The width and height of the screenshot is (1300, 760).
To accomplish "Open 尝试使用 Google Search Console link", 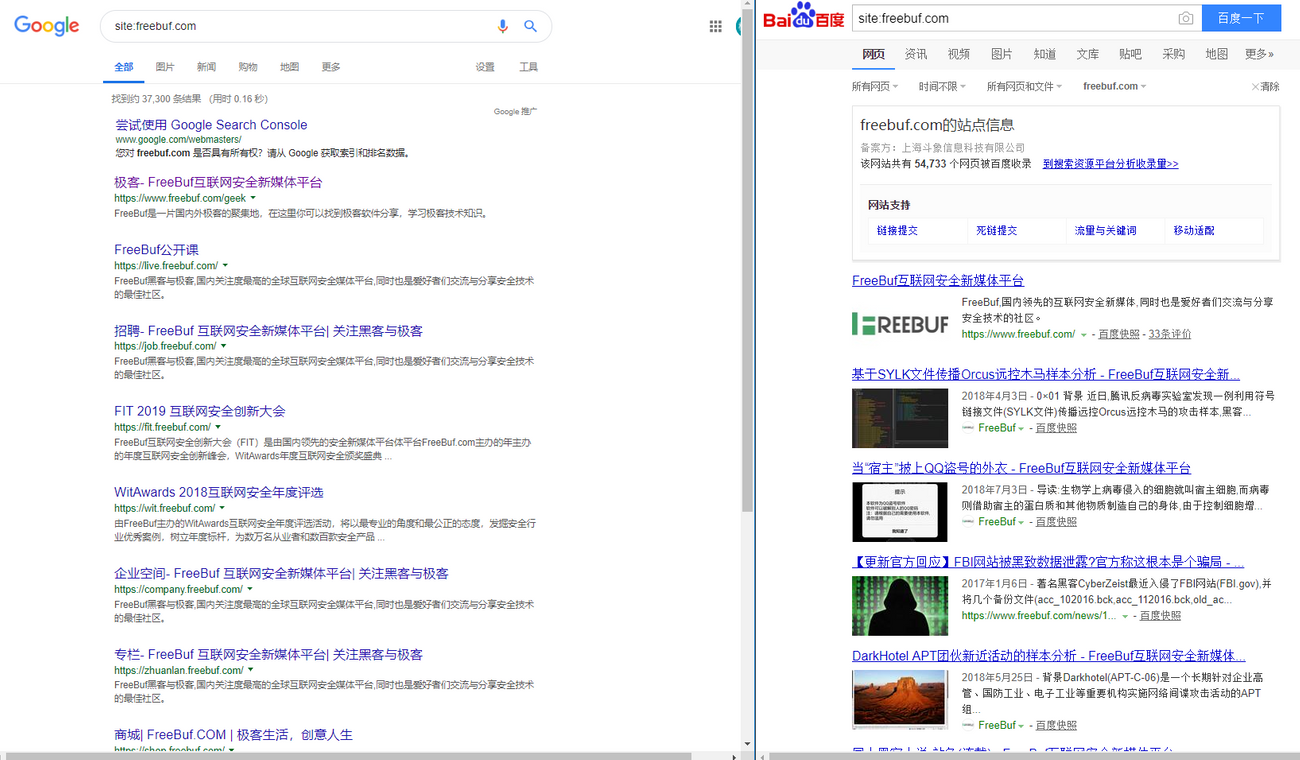I will coord(211,125).
